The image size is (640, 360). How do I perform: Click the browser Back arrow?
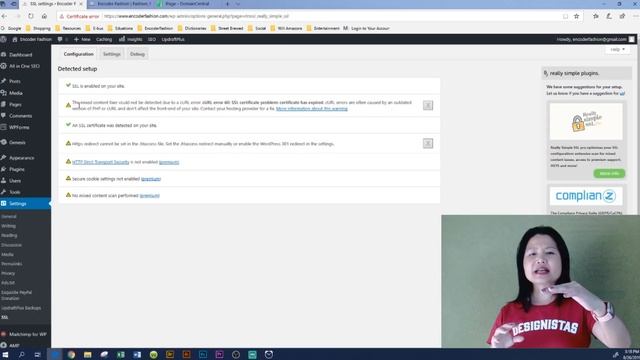pyautogui.click(x=4, y=16)
